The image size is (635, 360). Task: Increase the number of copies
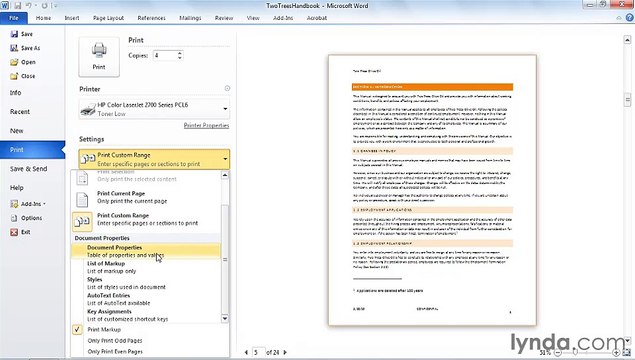pyautogui.click(x=180, y=53)
